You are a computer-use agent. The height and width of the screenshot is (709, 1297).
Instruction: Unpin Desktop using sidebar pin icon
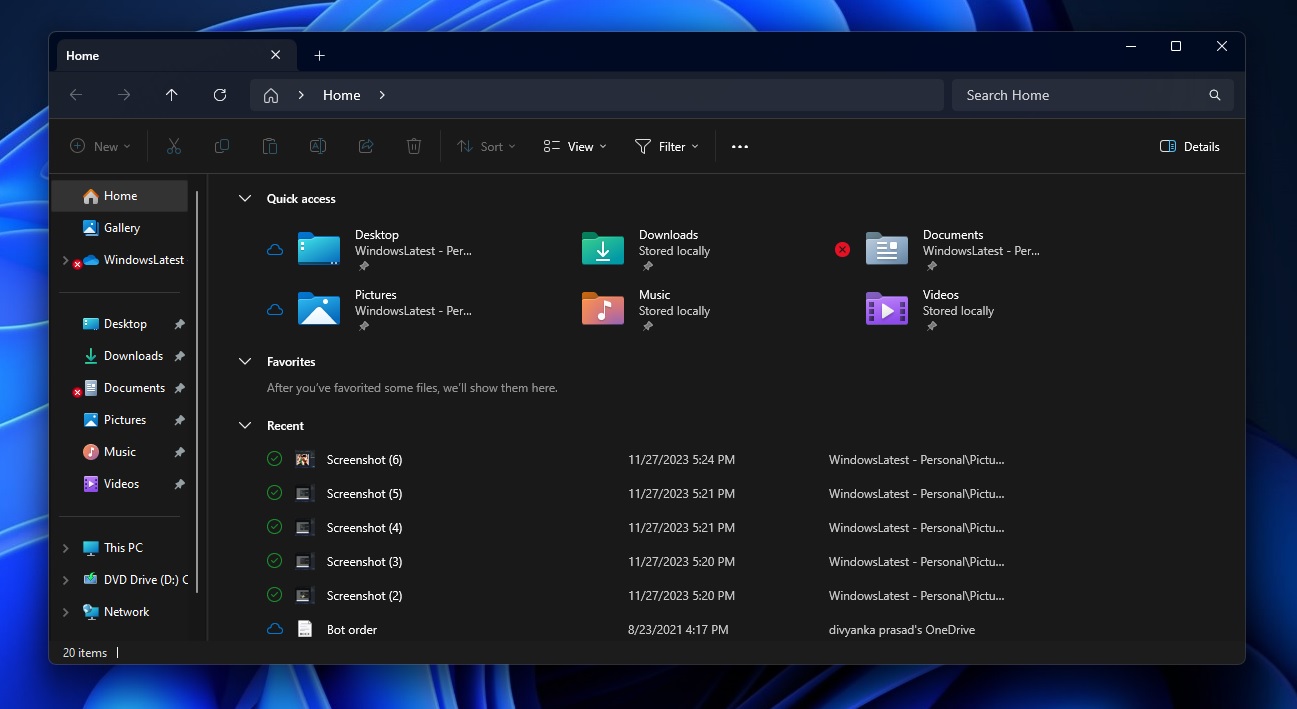click(x=179, y=324)
